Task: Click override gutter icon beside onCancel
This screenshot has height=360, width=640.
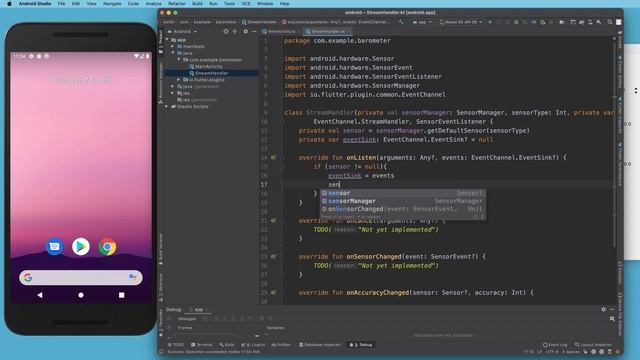Action: coord(273,220)
